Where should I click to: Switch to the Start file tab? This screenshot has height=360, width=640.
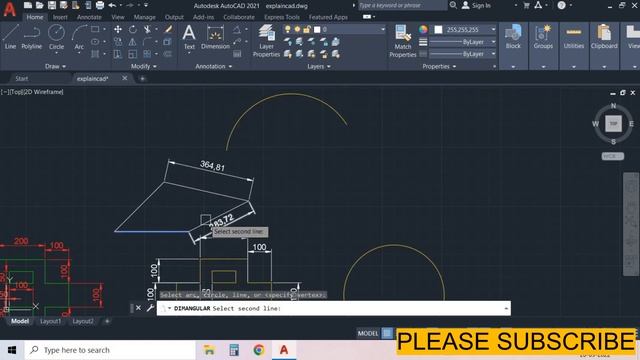coord(22,78)
